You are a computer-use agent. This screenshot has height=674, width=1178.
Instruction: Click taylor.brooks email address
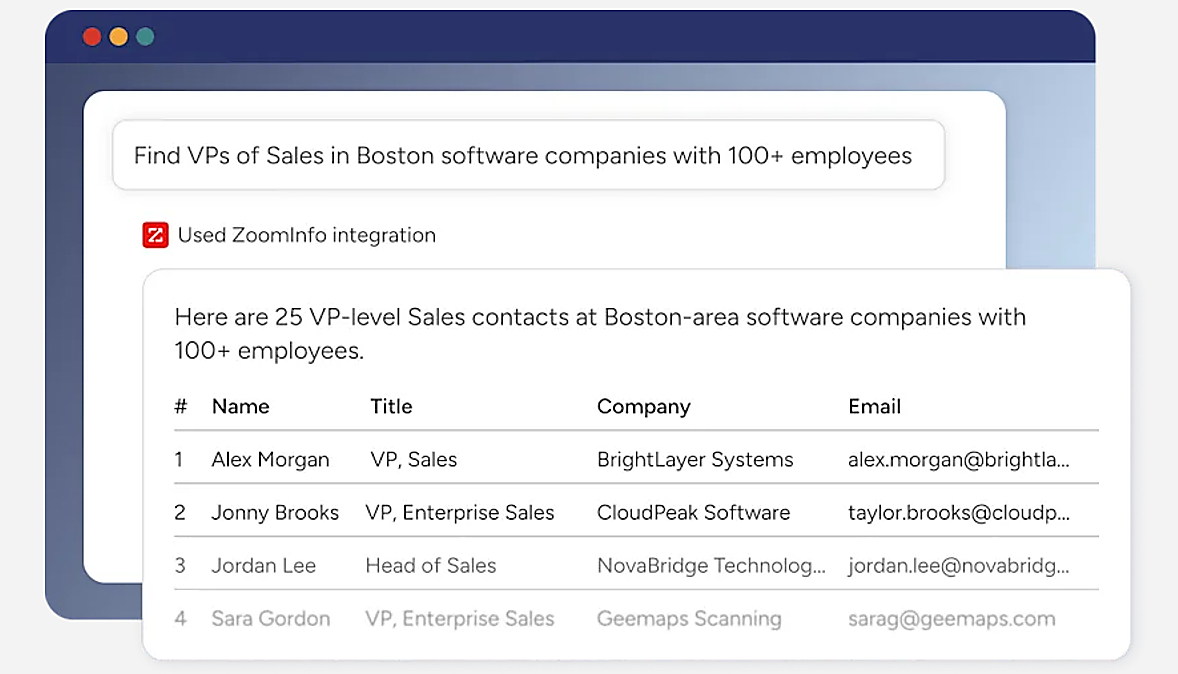(x=959, y=512)
